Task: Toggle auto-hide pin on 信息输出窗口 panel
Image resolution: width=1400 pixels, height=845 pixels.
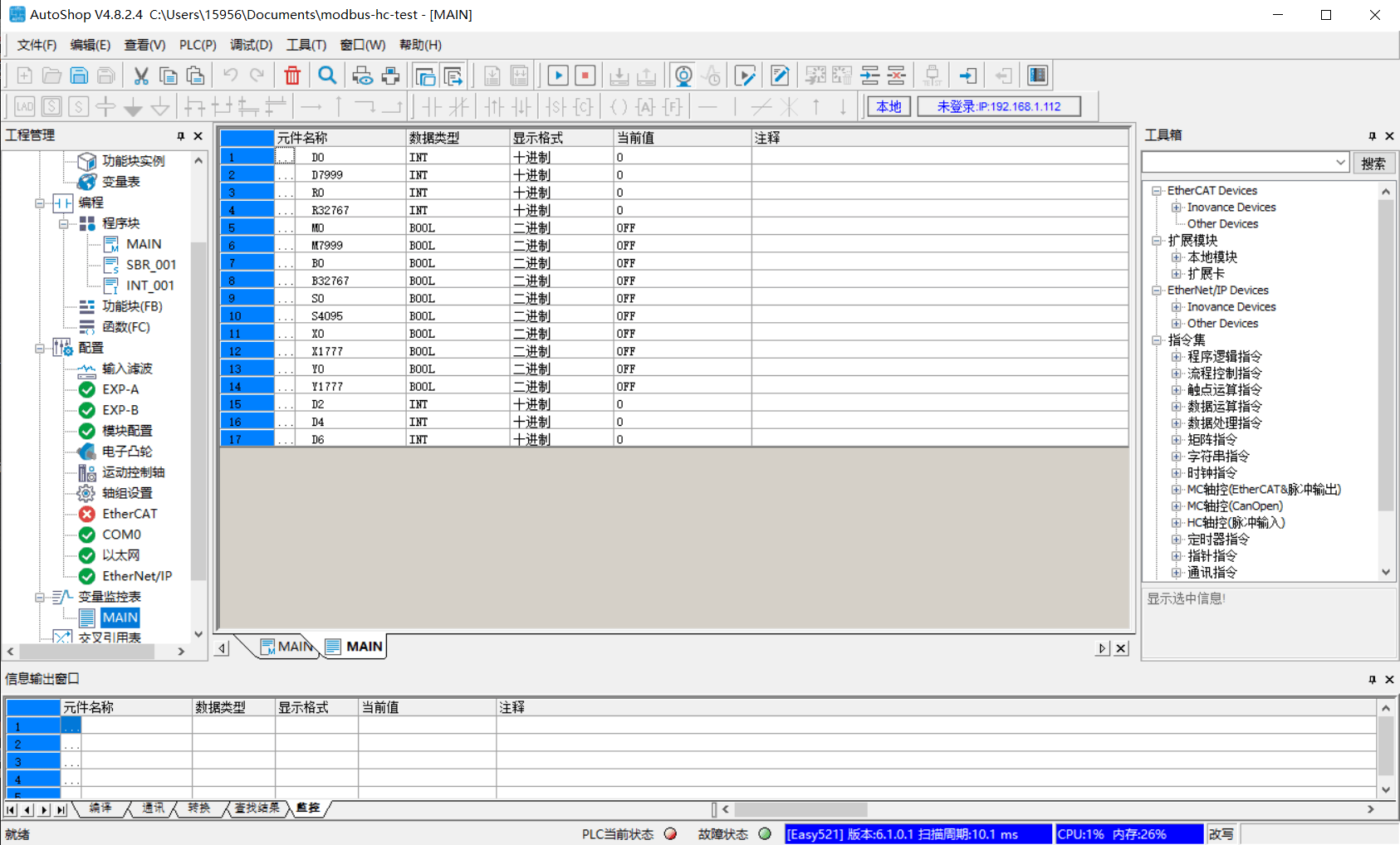Action: (x=1372, y=679)
